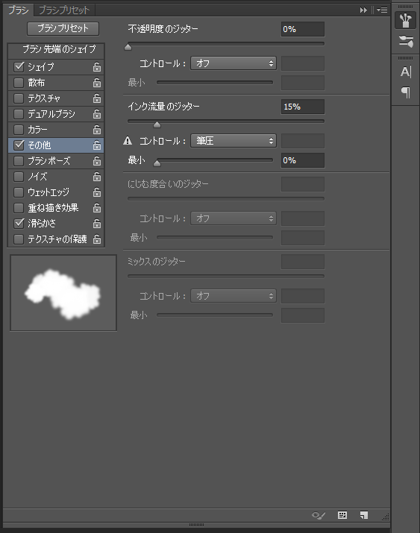Enable the ブラシポーズ checkbox
The width and height of the screenshot is (420, 533).
pos(18,160)
